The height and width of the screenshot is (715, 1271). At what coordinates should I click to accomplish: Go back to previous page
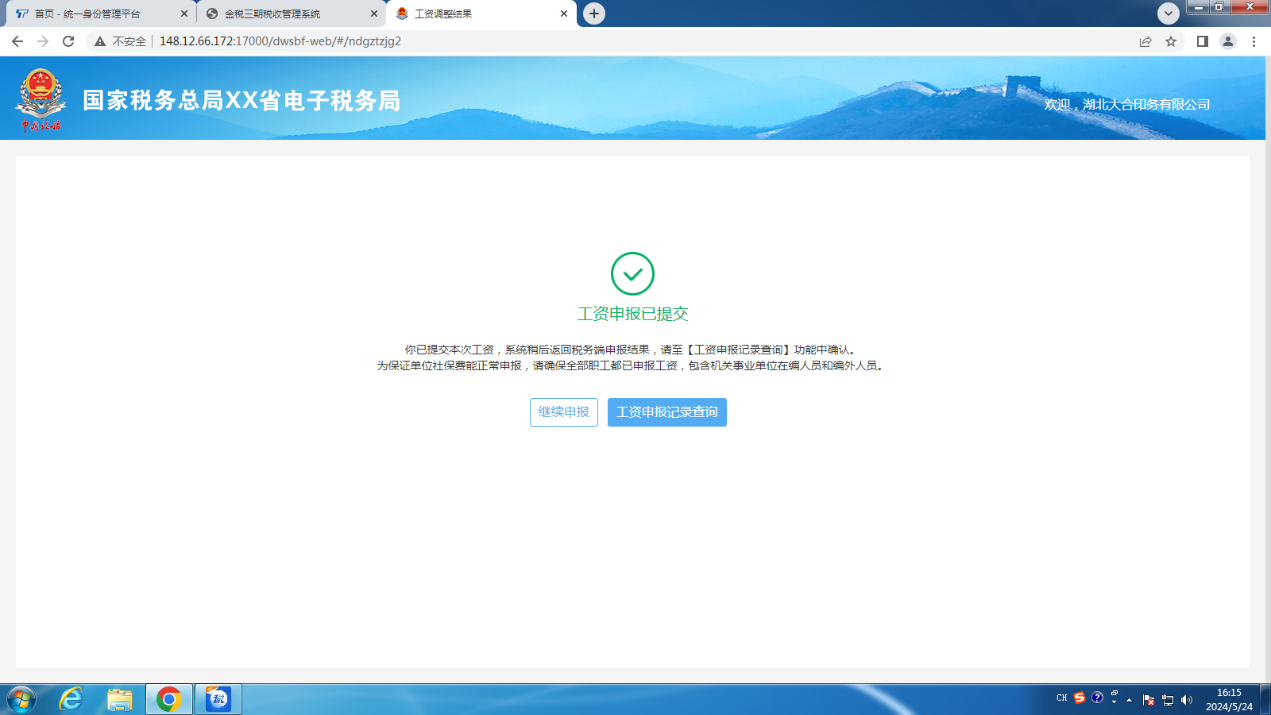(17, 42)
